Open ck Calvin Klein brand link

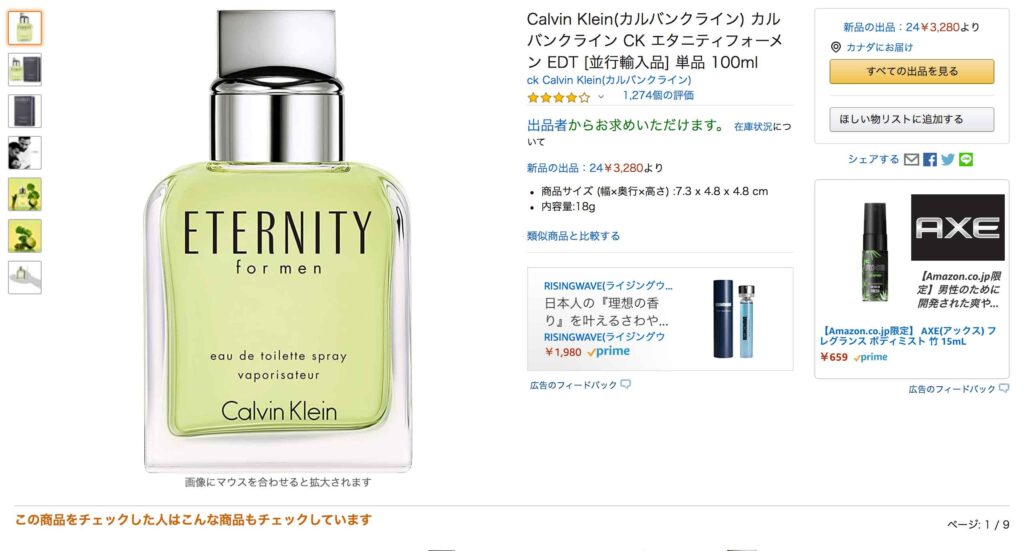pyautogui.click(x=609, y=80)
